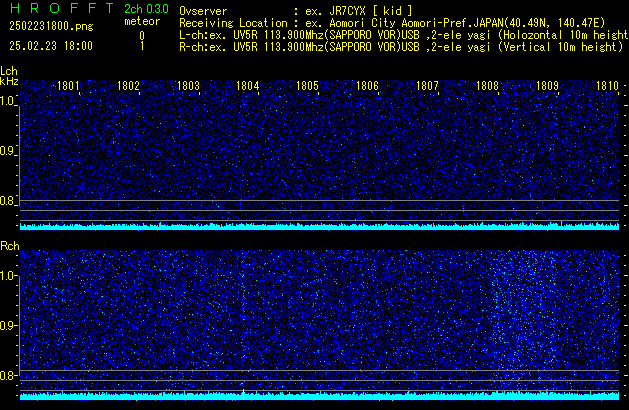
Task: Click the Rch channel label
Action: pyautogui.click(x=10, y=246)
